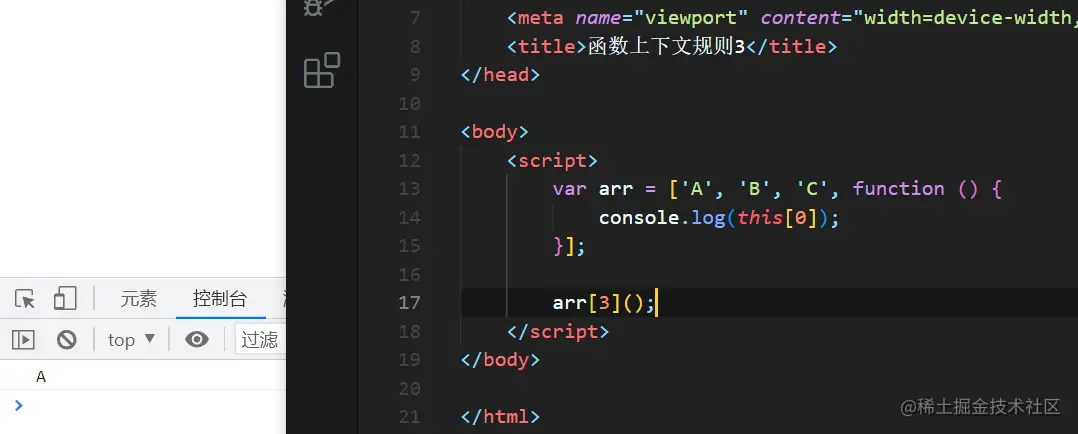Click line number 20 in the gutter

(x=409, y=389)
